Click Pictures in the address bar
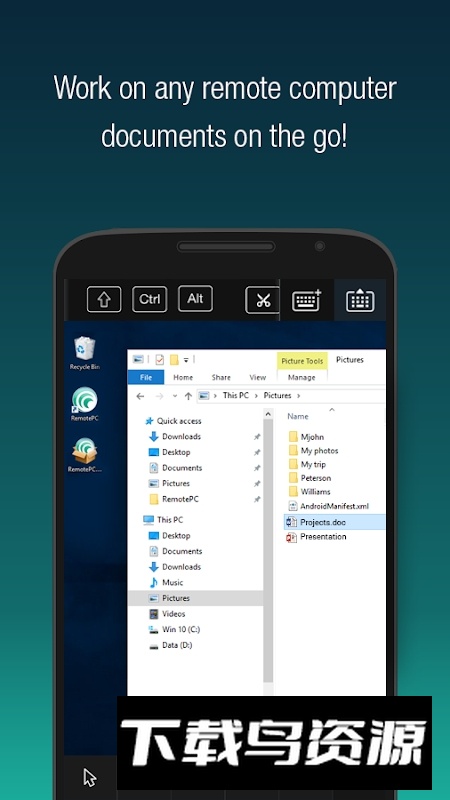This screenshot has width=450, height=800. point(278,395)
